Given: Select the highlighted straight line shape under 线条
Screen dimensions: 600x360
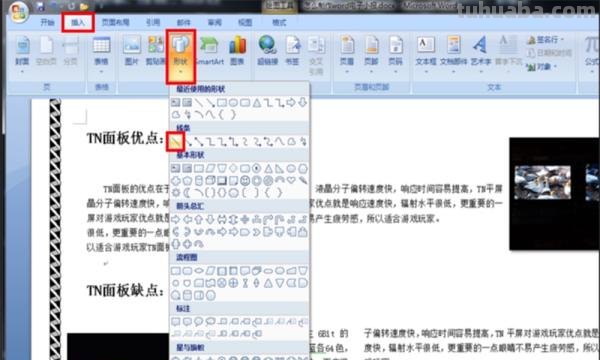Looking at the screenshot, I should click(175, 142).
